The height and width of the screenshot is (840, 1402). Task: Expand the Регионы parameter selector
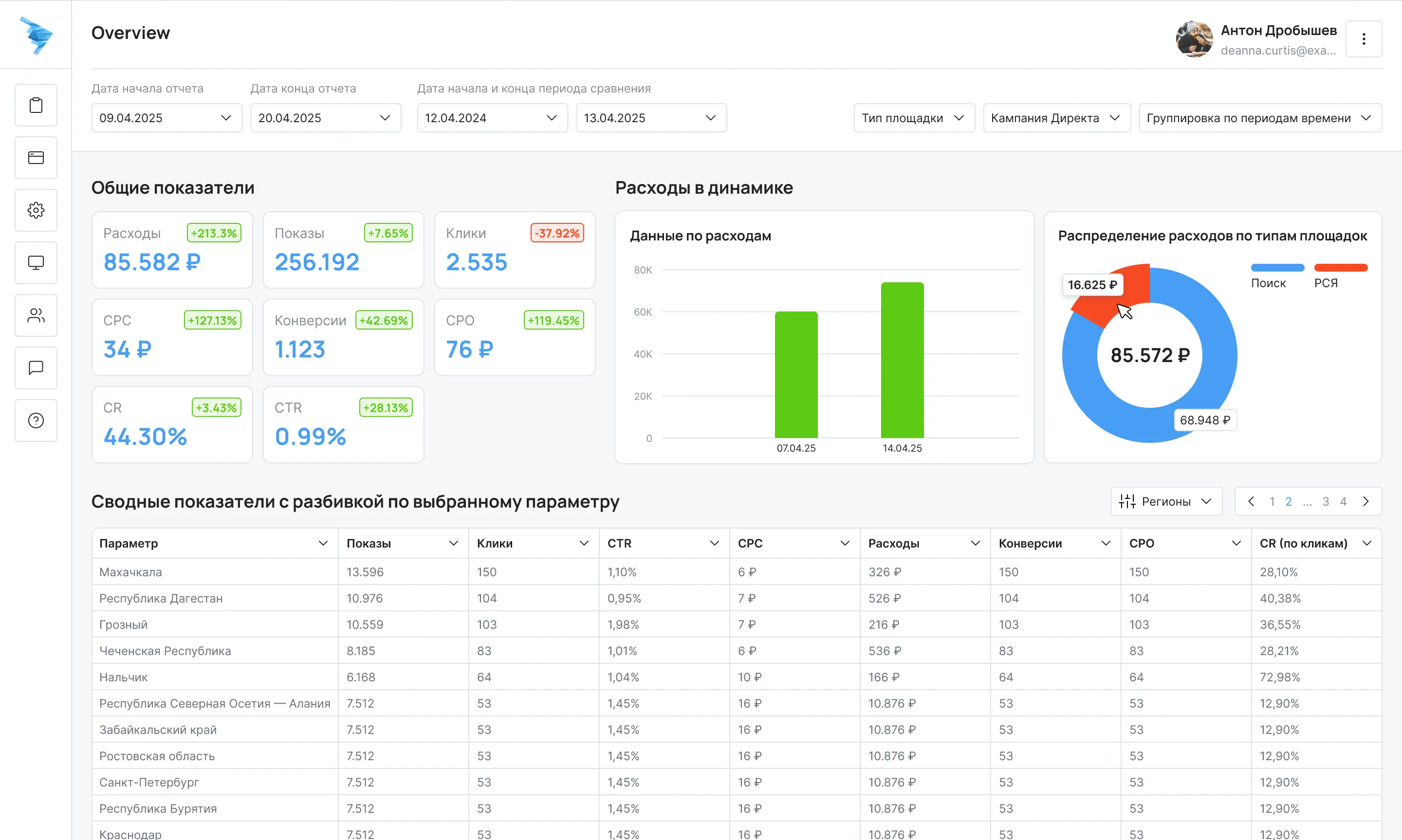tap(1166, 501)
